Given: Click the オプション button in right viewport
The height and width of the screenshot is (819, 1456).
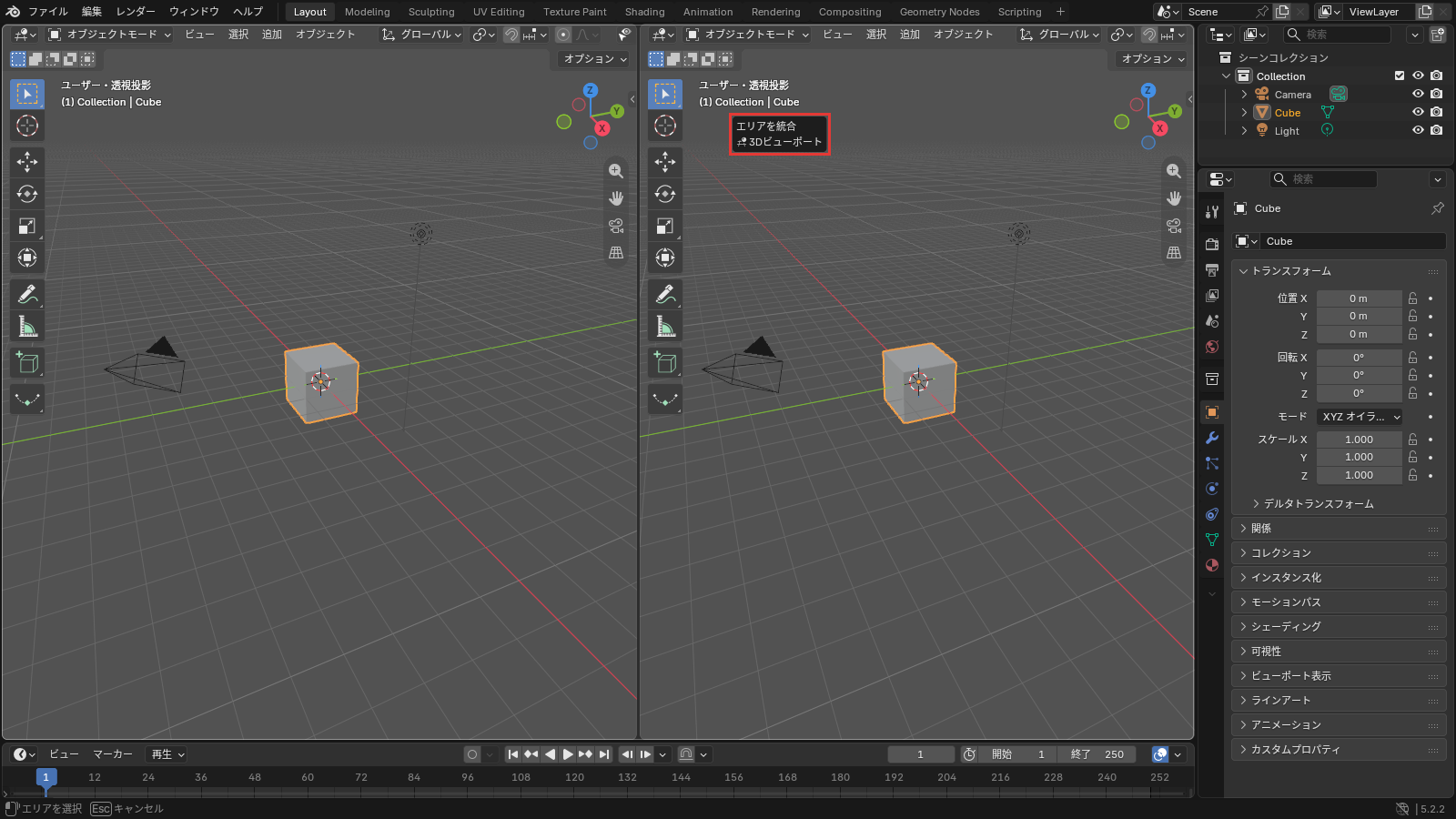Looking at the screenshot, I should pyautogui.click(x=1153, y=59).
